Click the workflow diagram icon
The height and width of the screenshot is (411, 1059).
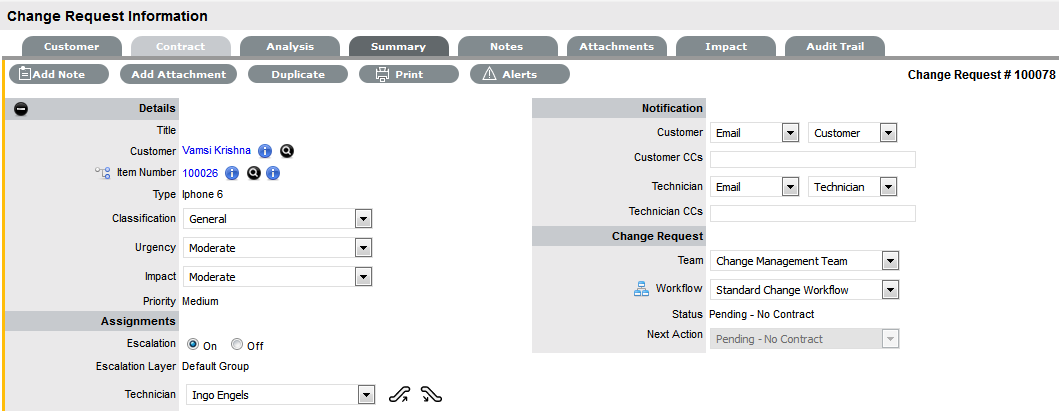(x=642, y=290)
